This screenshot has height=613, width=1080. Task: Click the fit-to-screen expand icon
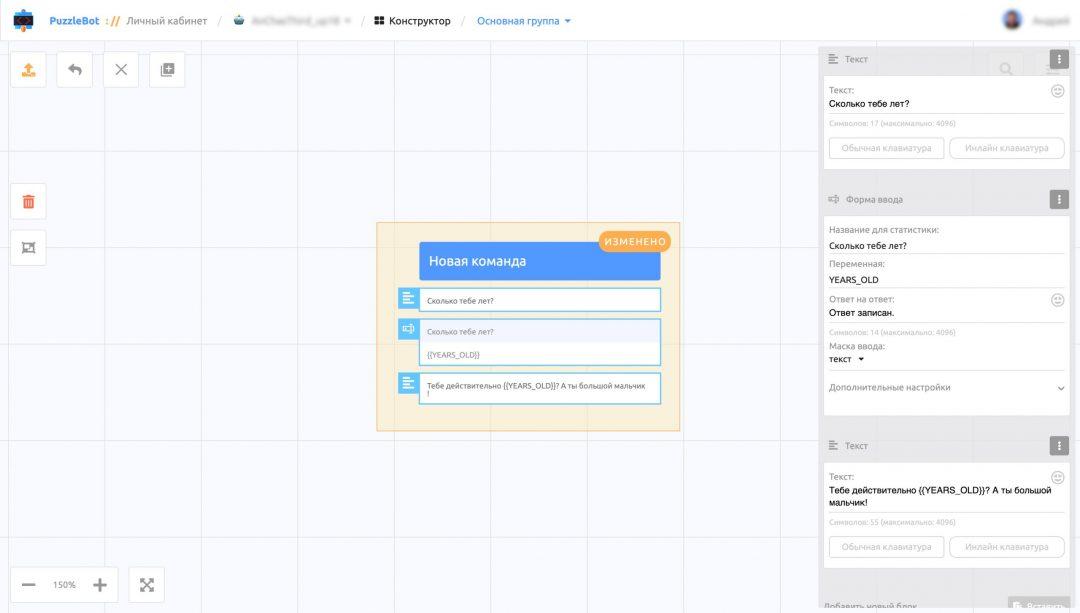coord(147,585)
